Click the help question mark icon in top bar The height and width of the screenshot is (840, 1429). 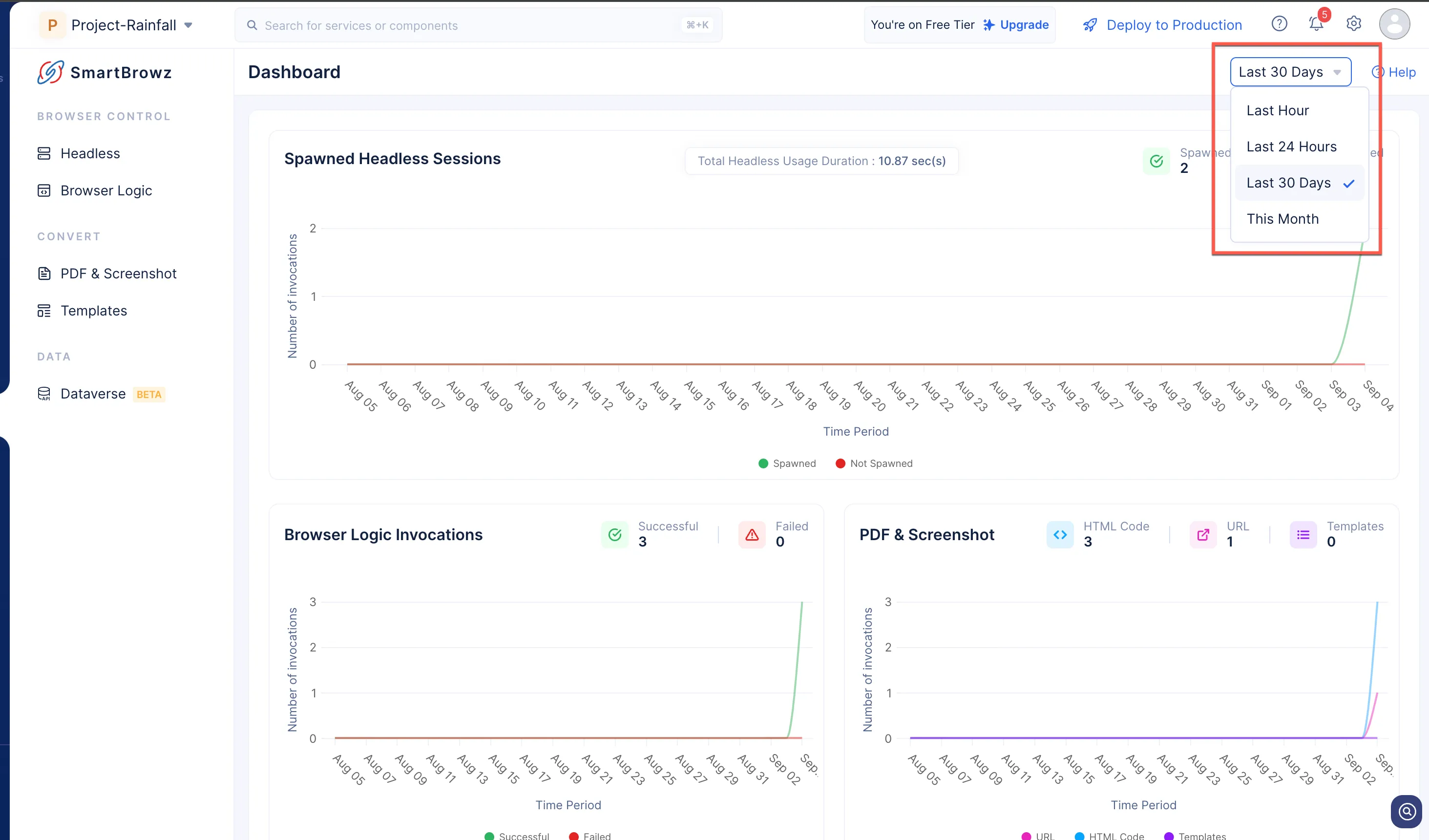1279,24
